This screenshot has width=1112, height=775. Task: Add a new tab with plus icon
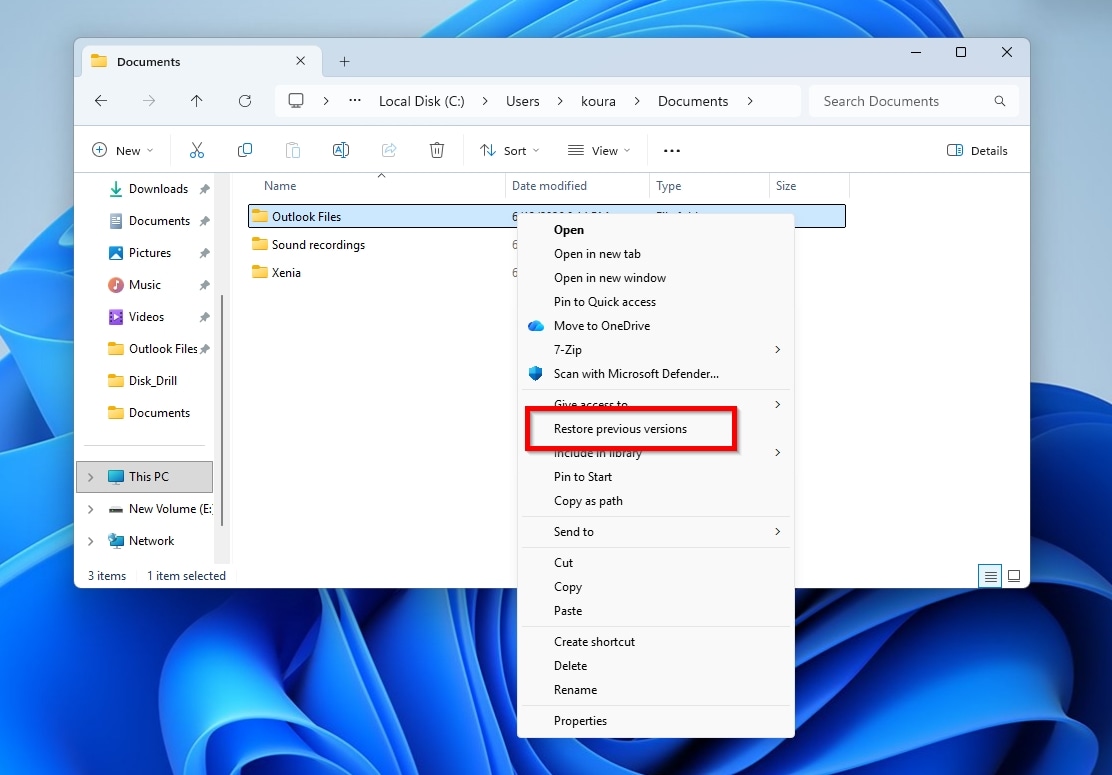click(x=345, y=62)
